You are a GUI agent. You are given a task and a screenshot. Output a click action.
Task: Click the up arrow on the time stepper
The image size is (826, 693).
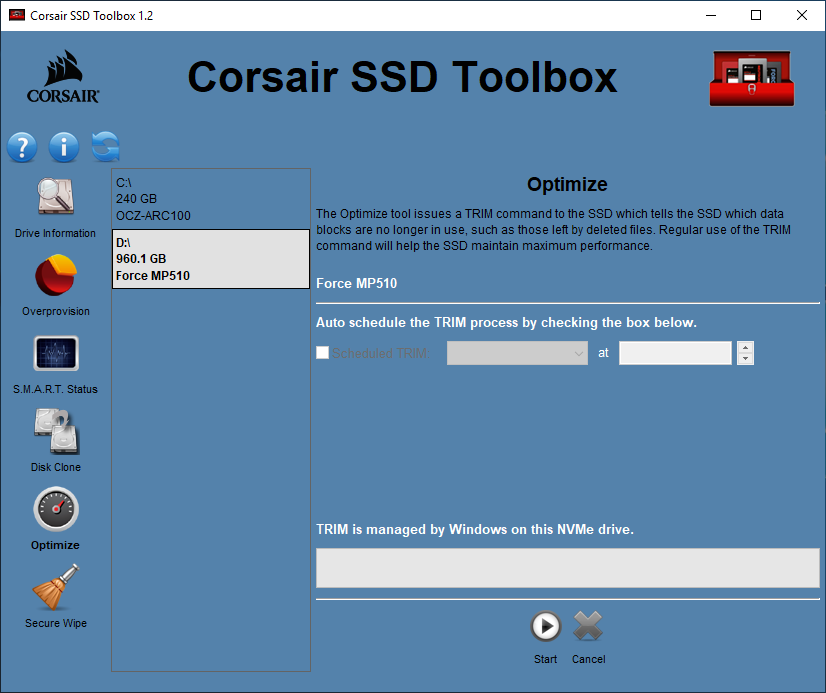coord(745,347)
